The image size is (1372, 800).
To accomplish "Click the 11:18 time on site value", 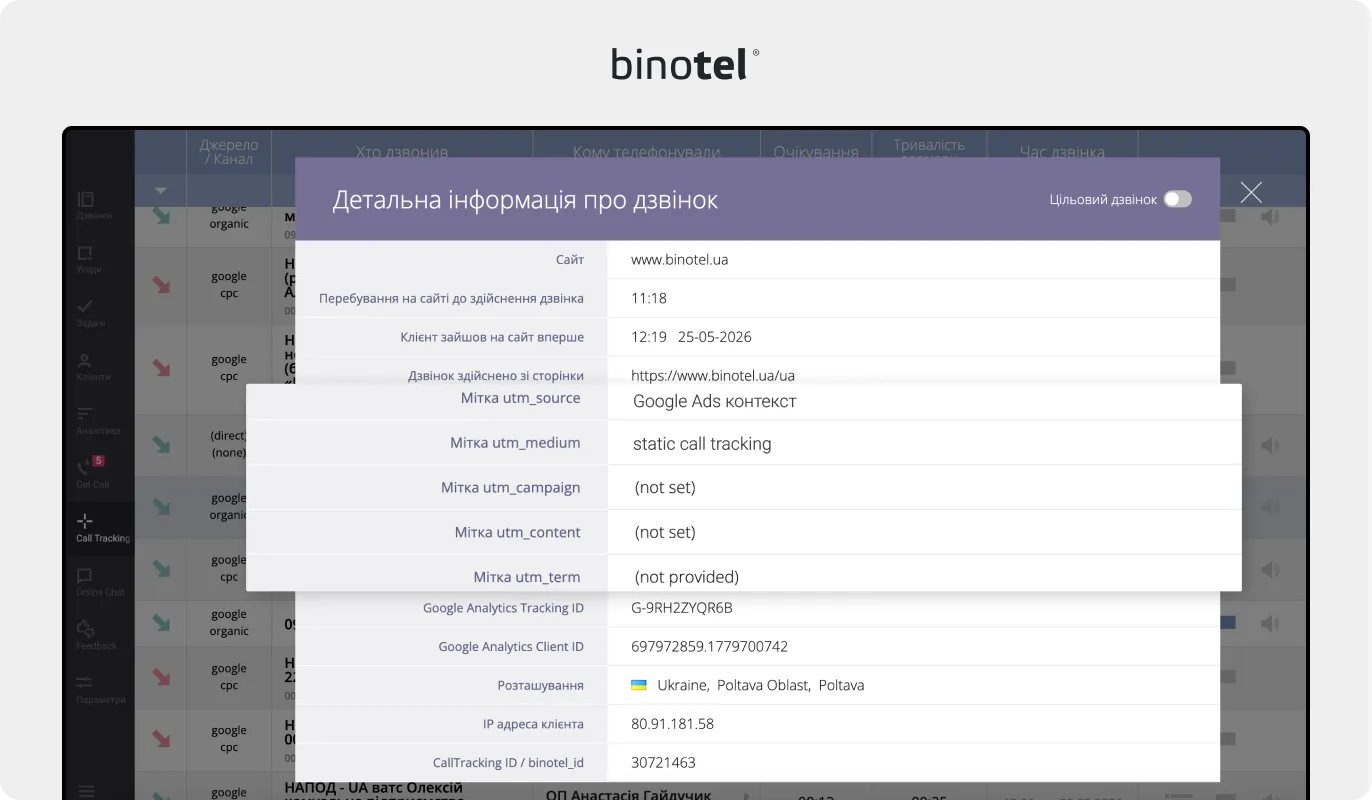I will 648,298.
